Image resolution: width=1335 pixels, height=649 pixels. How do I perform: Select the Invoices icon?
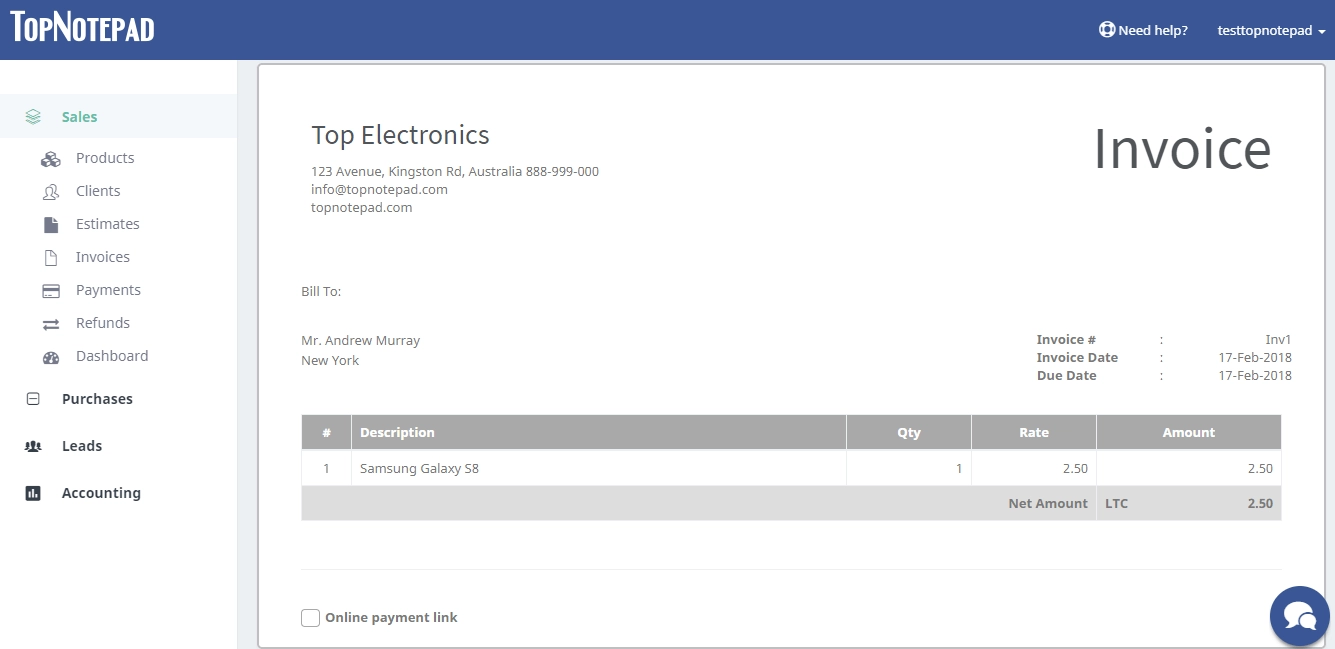(51, 257)
